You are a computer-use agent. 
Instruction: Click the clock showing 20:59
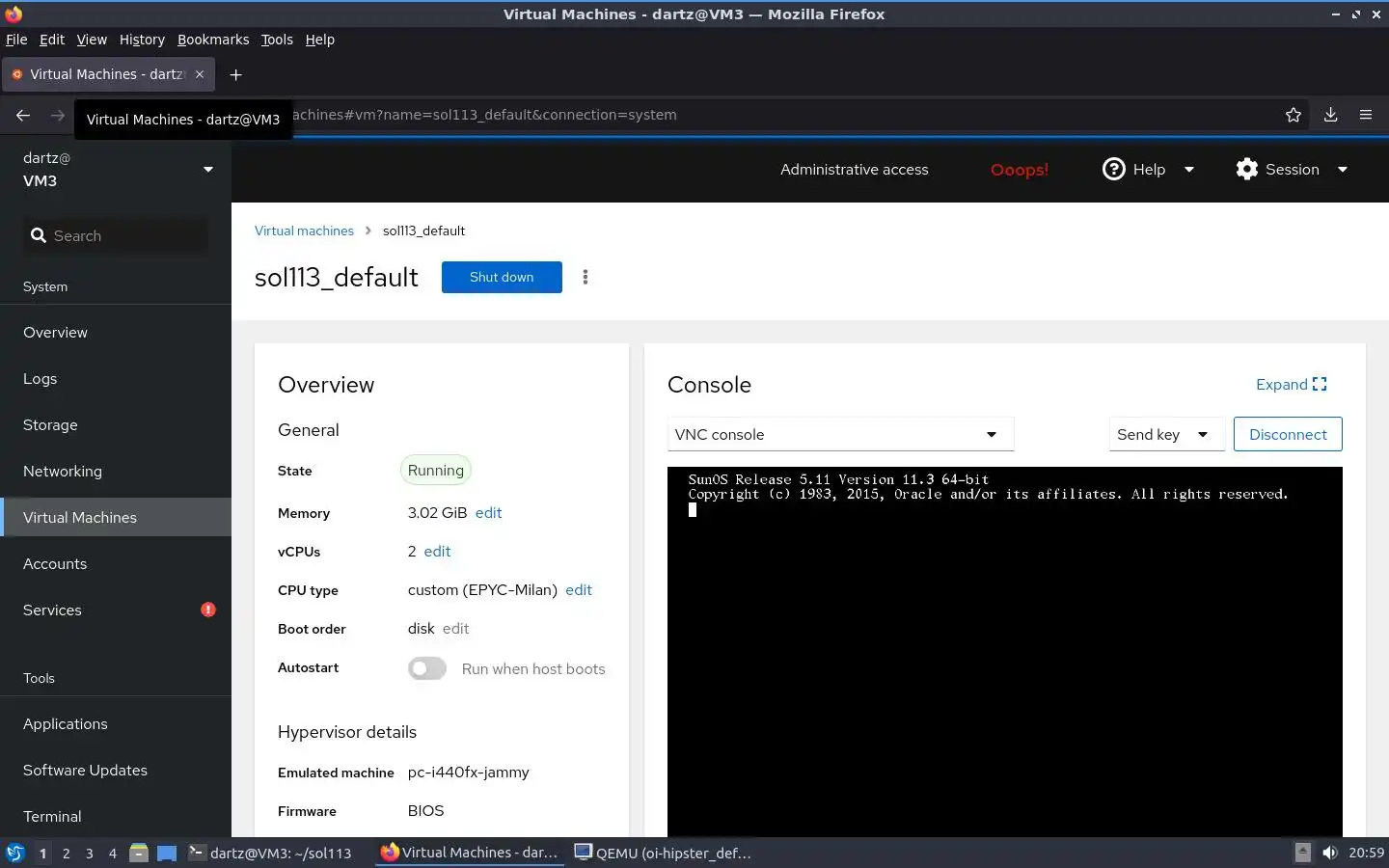click(1366, 853)
